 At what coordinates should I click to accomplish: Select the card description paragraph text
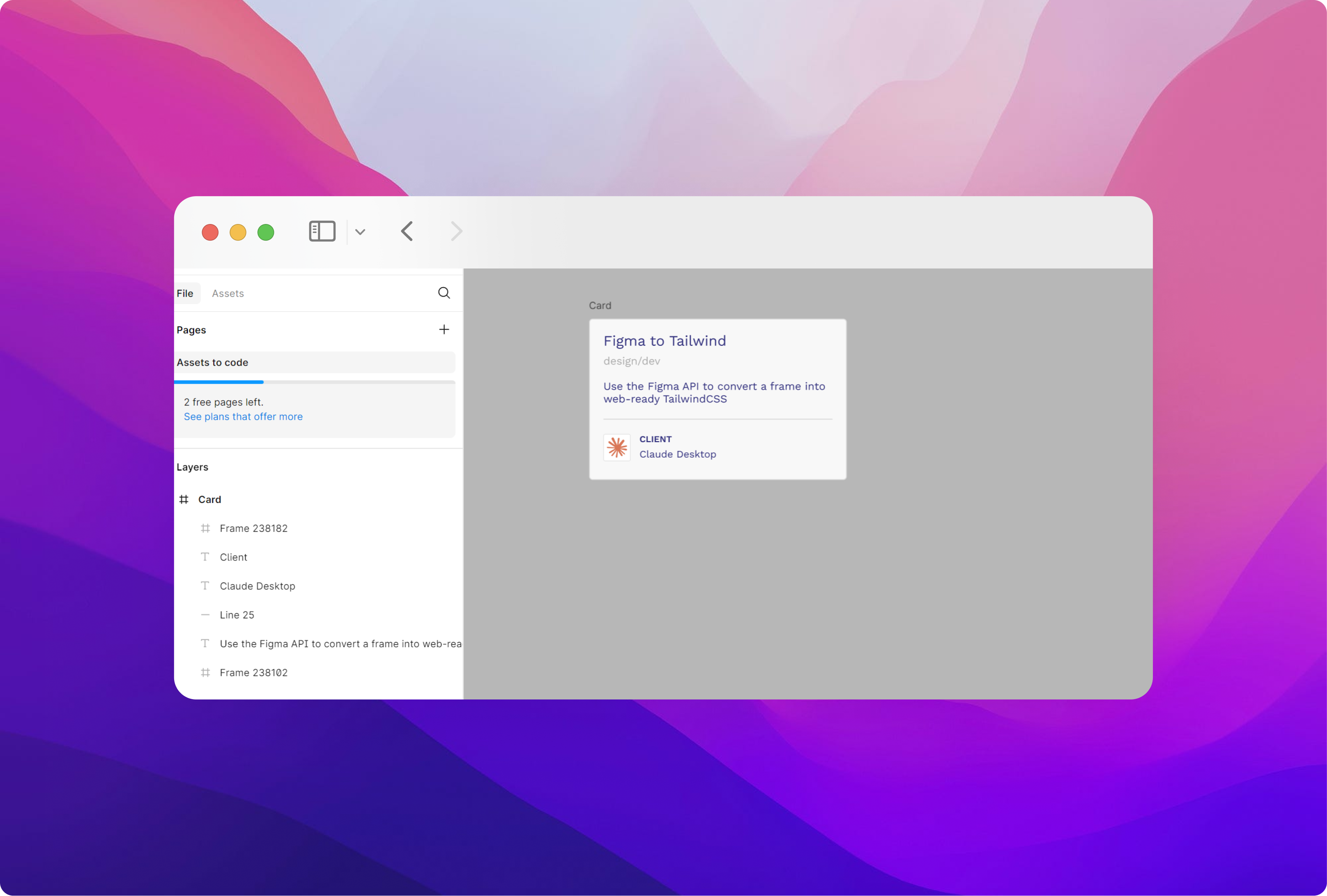tap(714, 393)
